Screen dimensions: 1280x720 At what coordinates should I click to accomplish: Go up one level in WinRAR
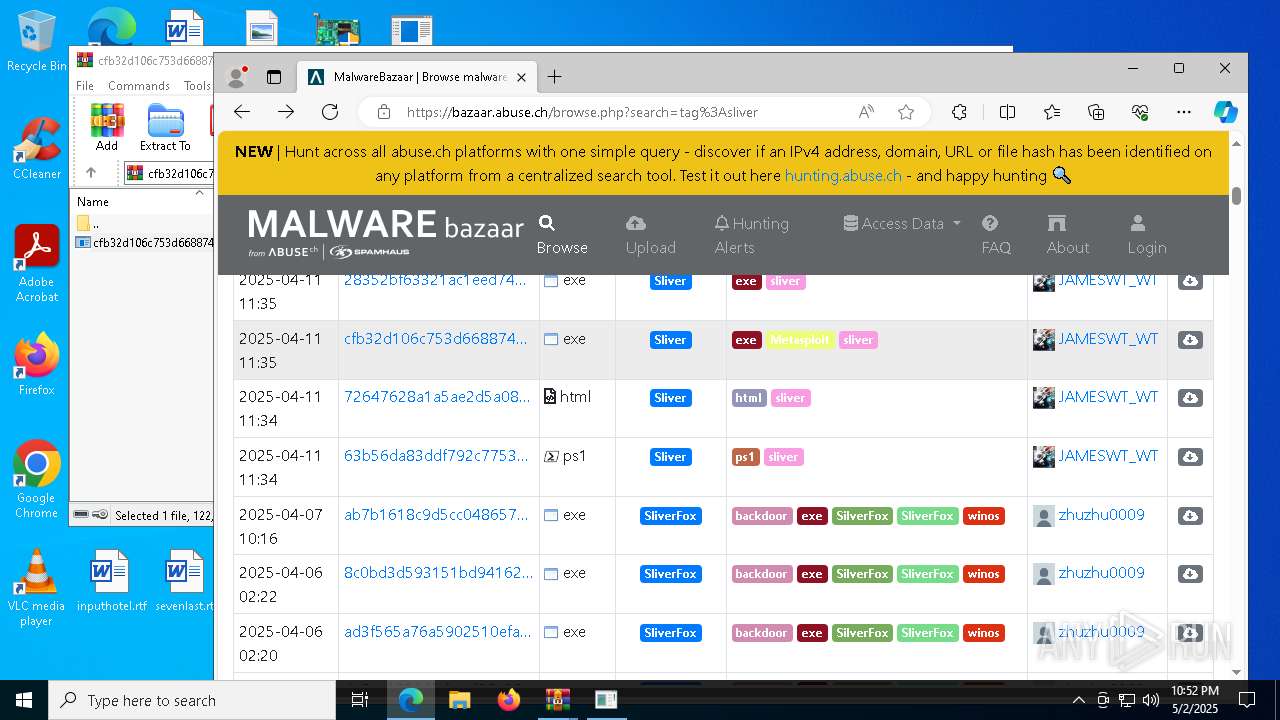pos(90,173)
